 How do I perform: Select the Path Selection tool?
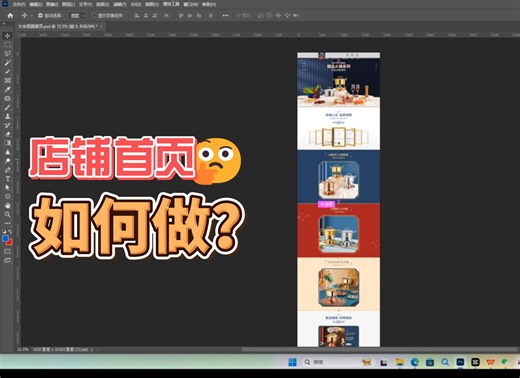[7, 188]
